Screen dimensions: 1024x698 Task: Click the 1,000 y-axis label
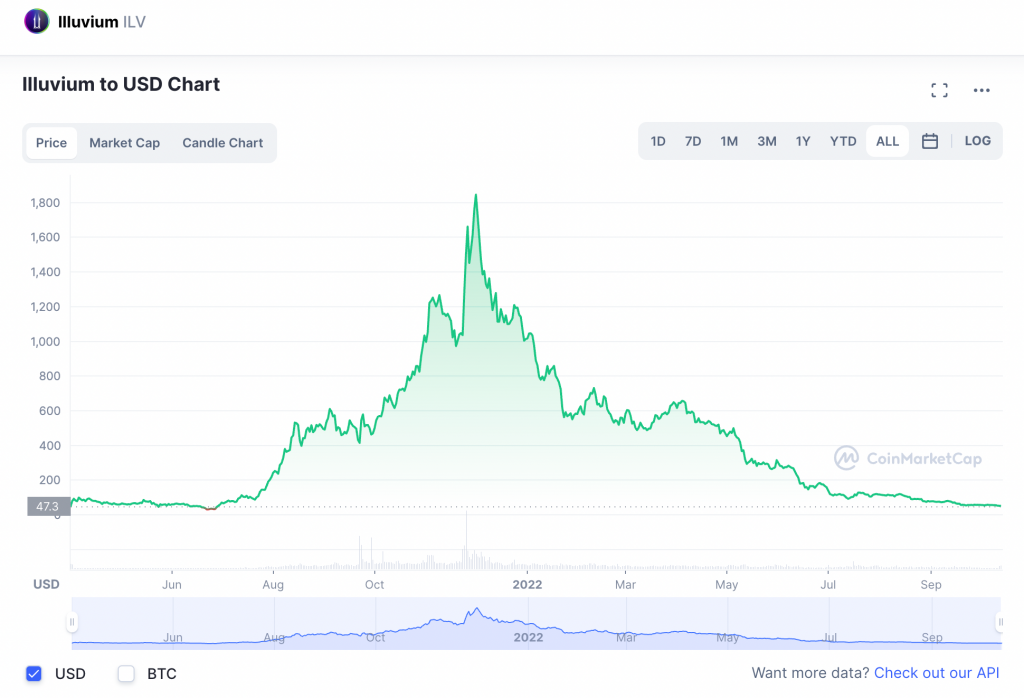45,341
